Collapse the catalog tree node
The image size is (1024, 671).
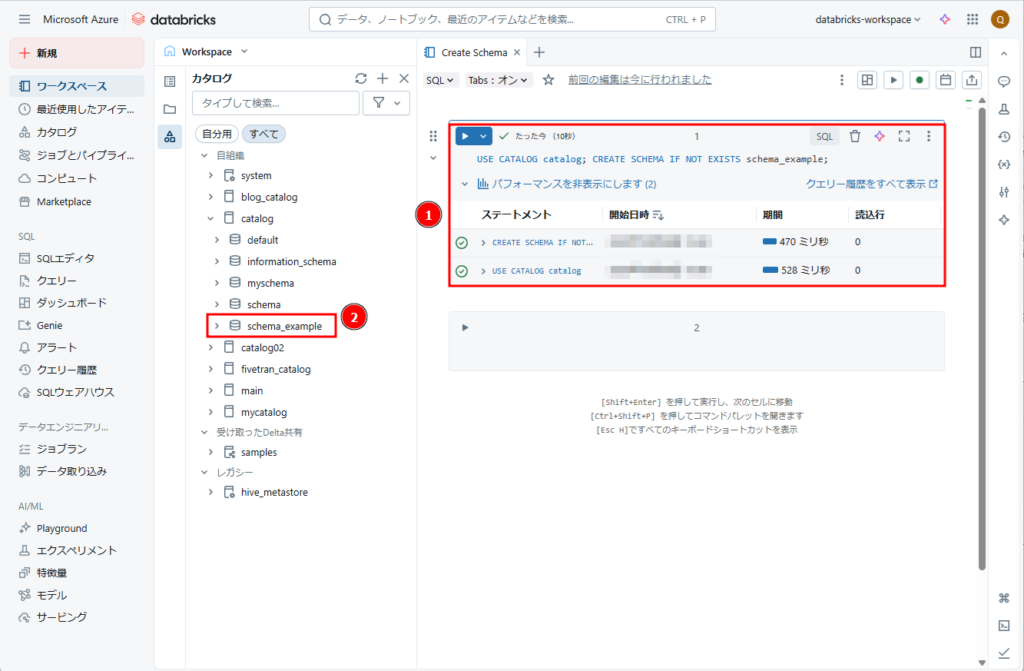(x=210, y=218)
